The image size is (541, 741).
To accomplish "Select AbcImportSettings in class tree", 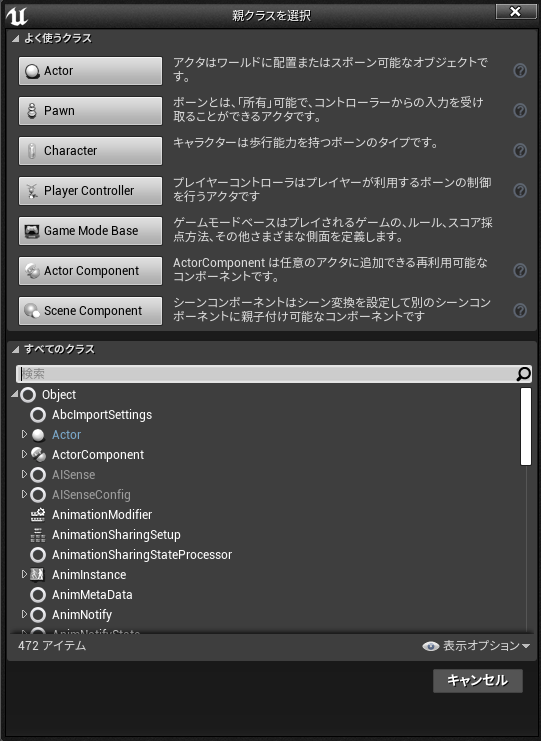I will pos(102,415).
